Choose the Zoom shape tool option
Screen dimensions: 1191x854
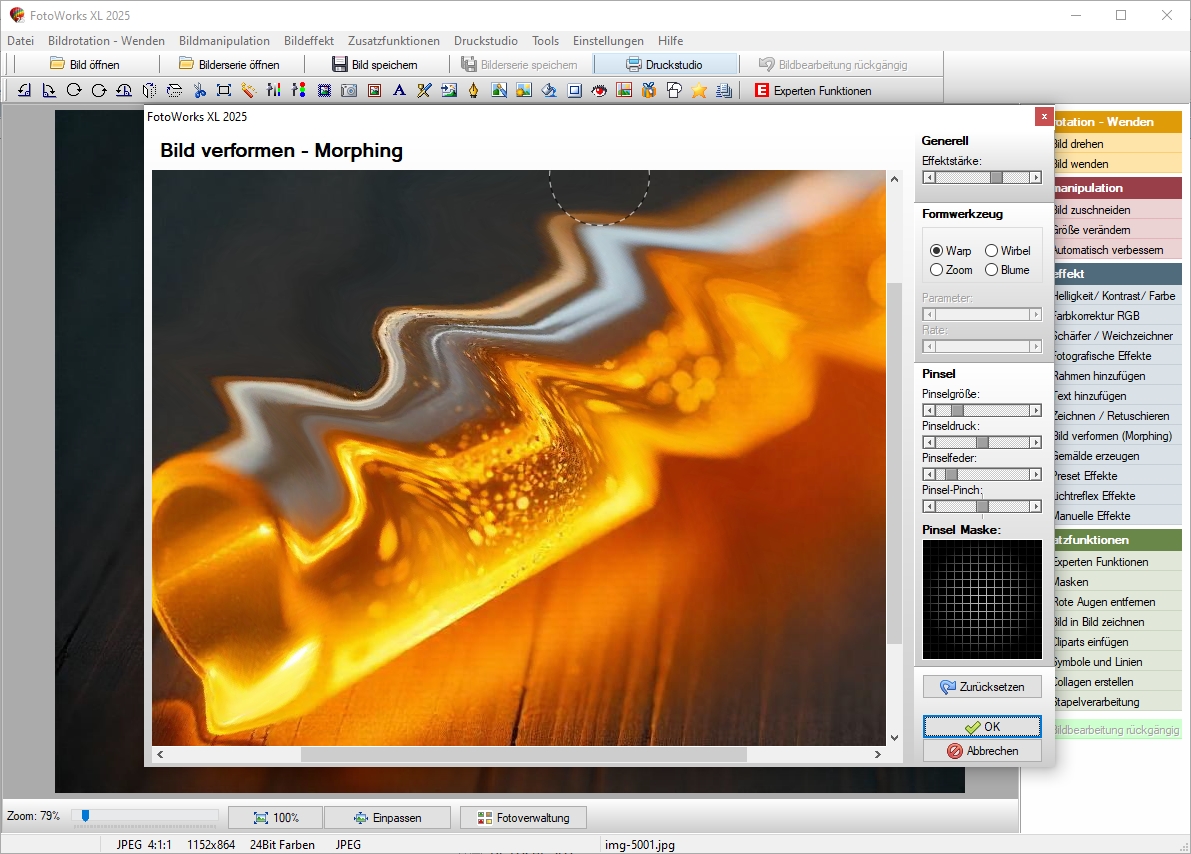click(x=937, y=270)
